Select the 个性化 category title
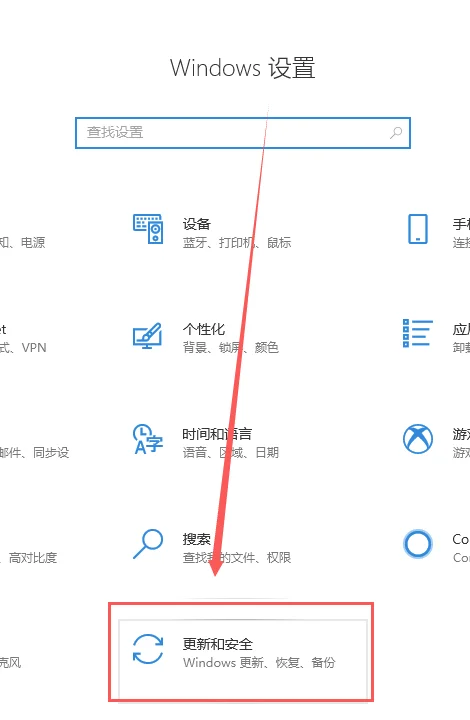 click(204, 329)
